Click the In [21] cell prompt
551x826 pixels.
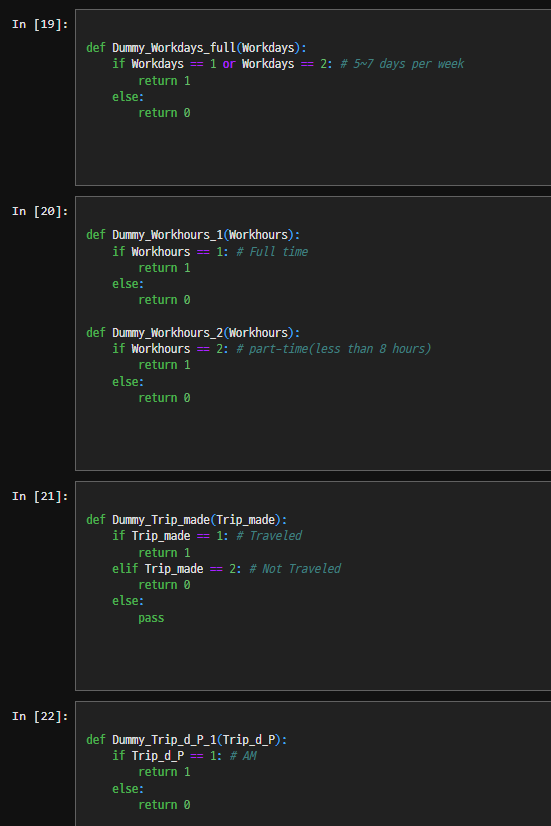click(x=40, y=496)
